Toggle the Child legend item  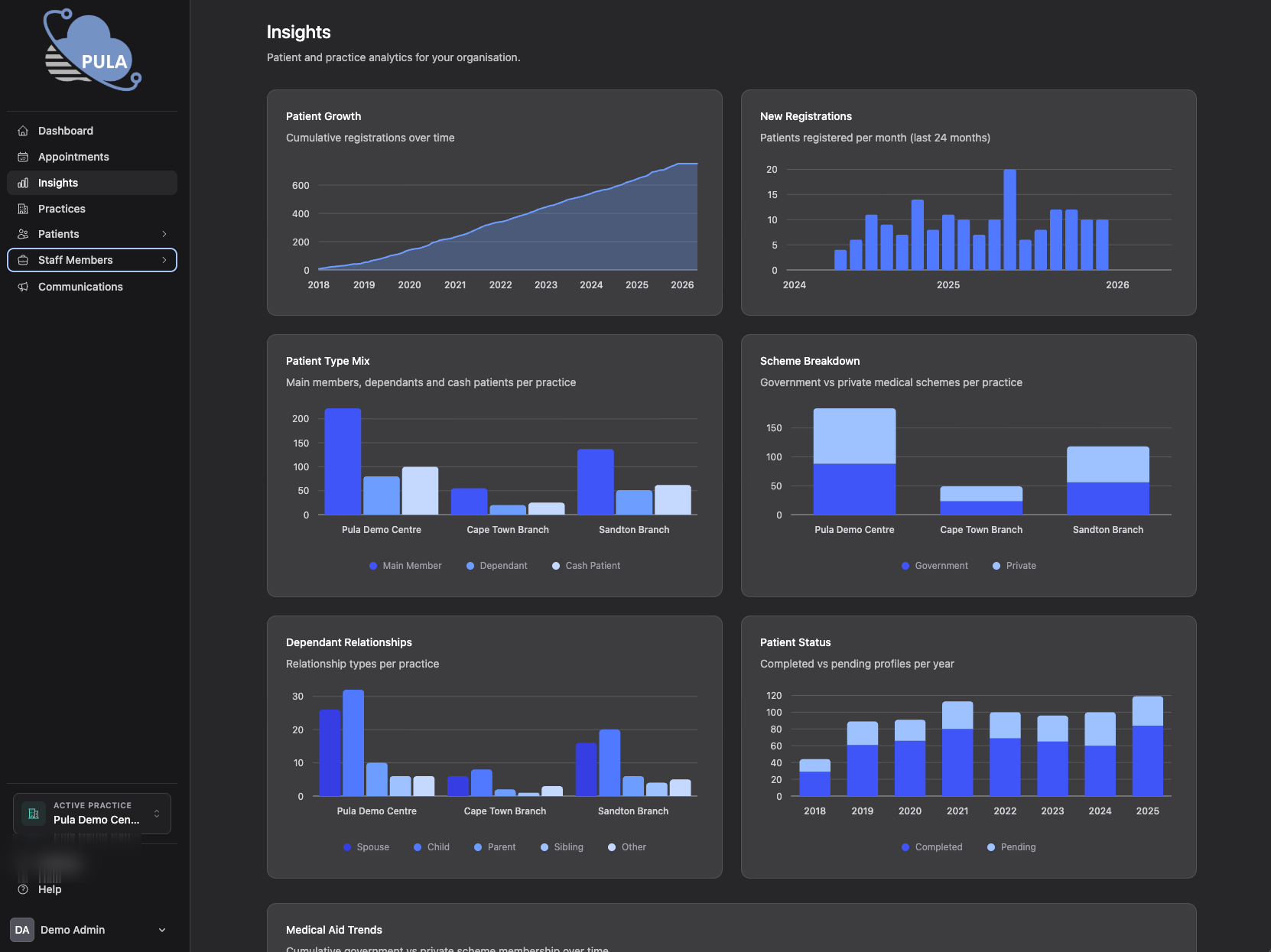[x=431, y=847]
